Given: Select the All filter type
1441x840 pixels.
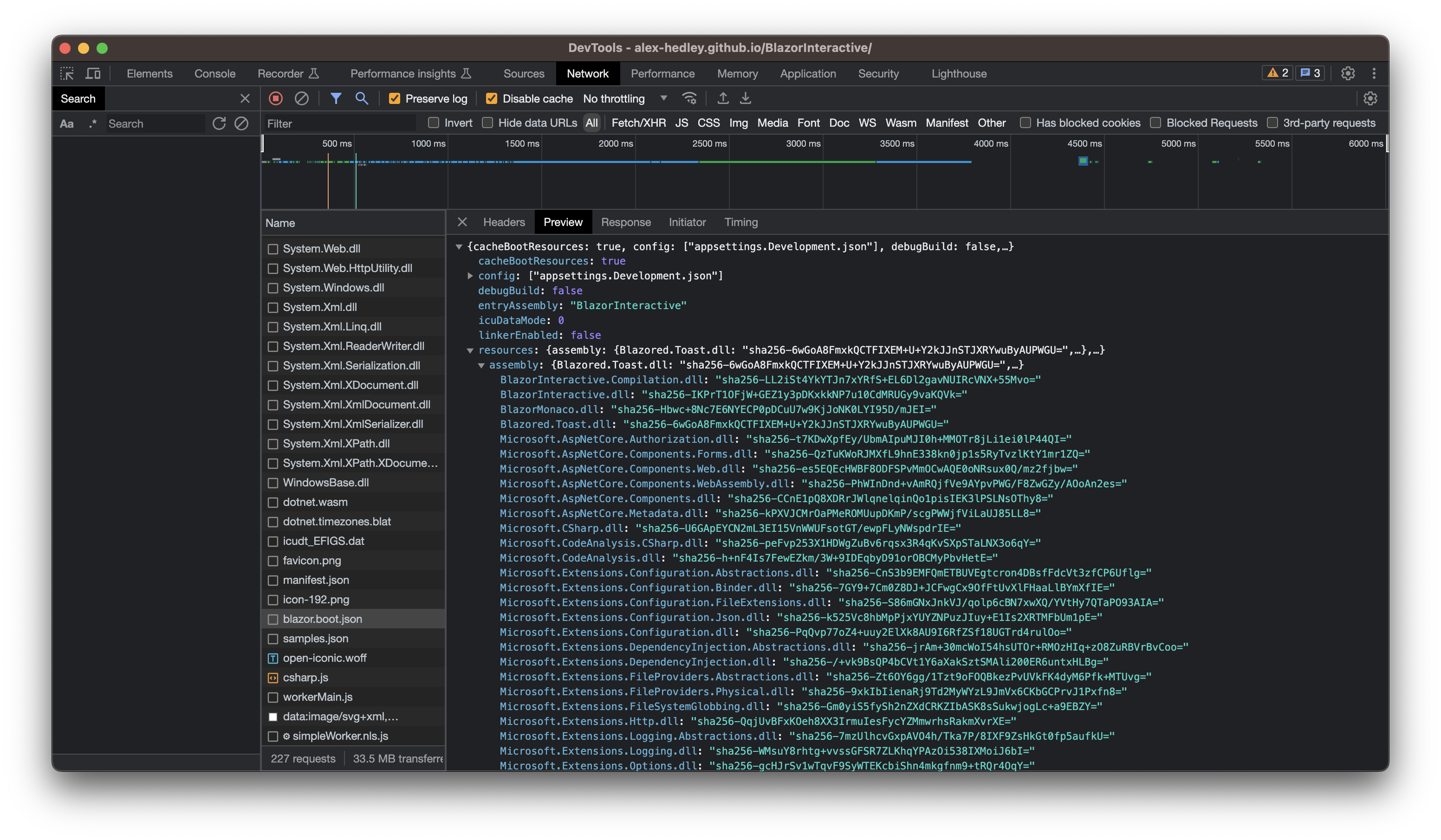Looking at the screenshot, I should coord(592,123).
